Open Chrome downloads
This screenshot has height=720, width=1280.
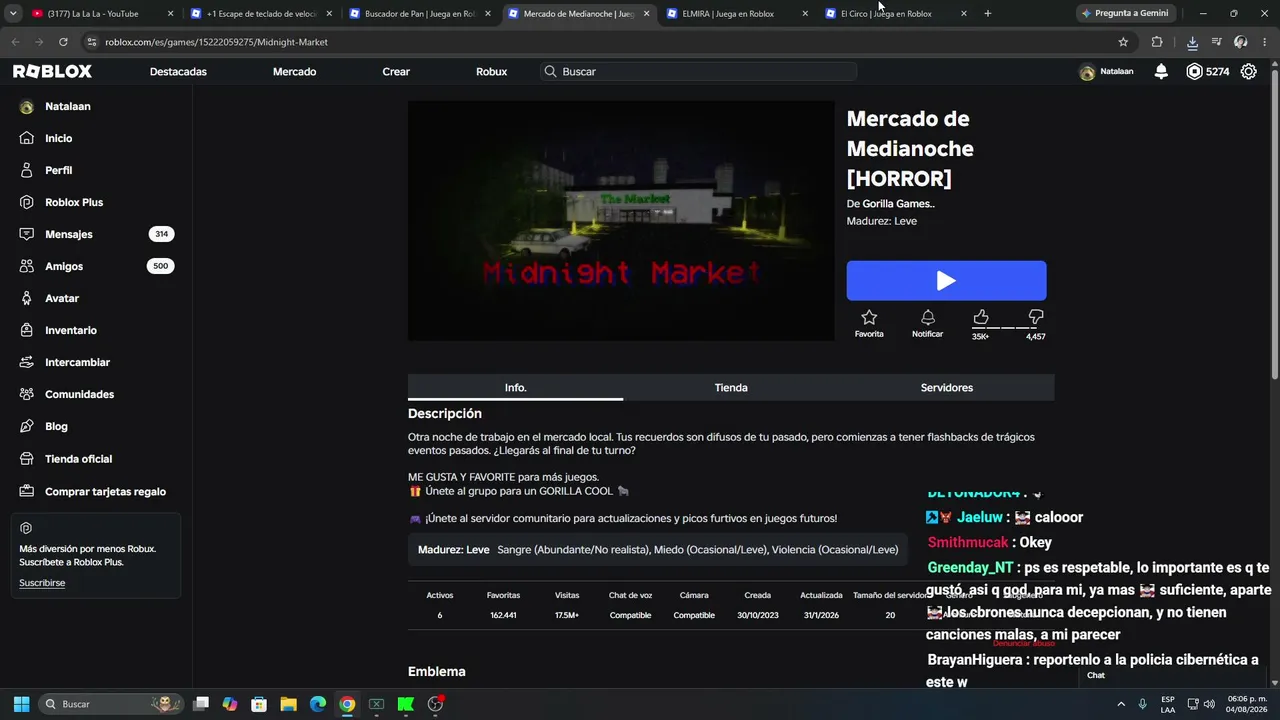click(1192, 42)
